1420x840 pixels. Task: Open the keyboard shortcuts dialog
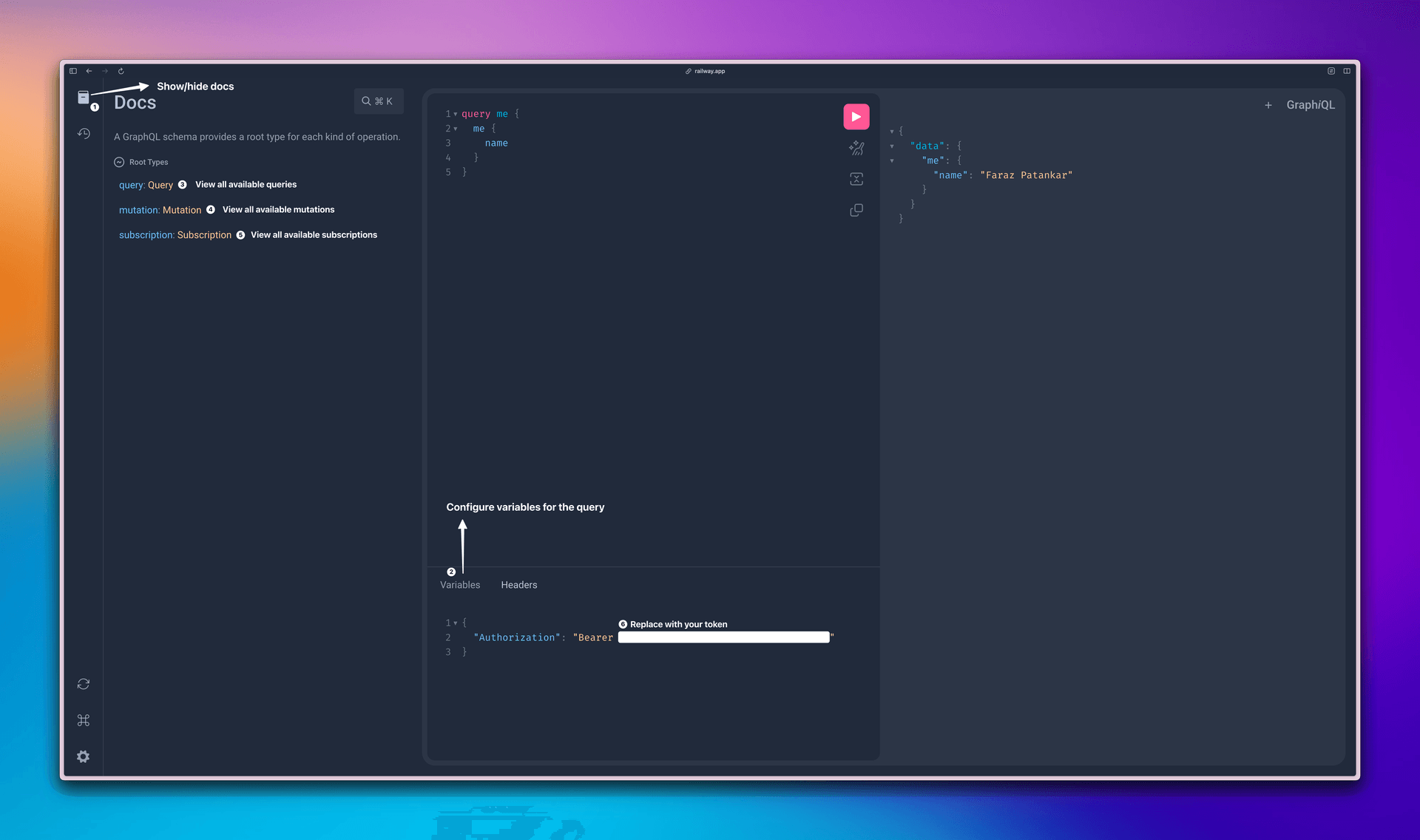(x=84, y=720)
